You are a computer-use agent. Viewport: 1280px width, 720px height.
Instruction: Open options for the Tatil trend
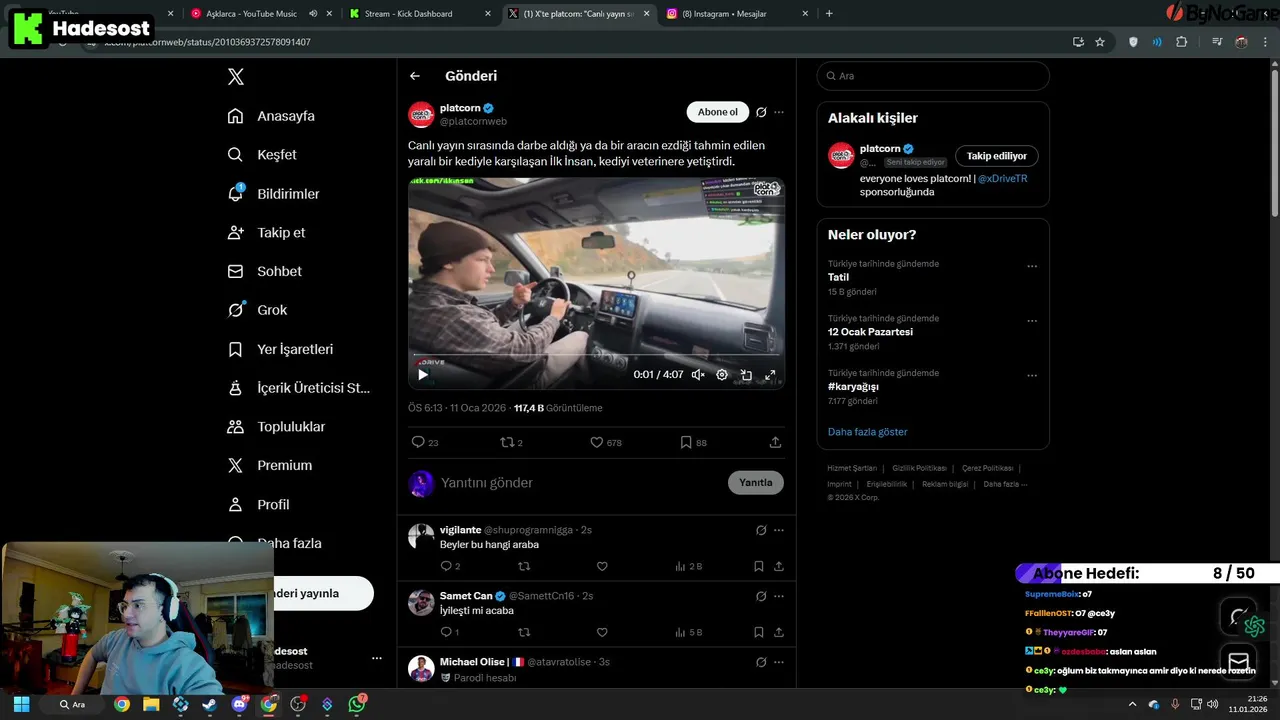coord(1032,267)
